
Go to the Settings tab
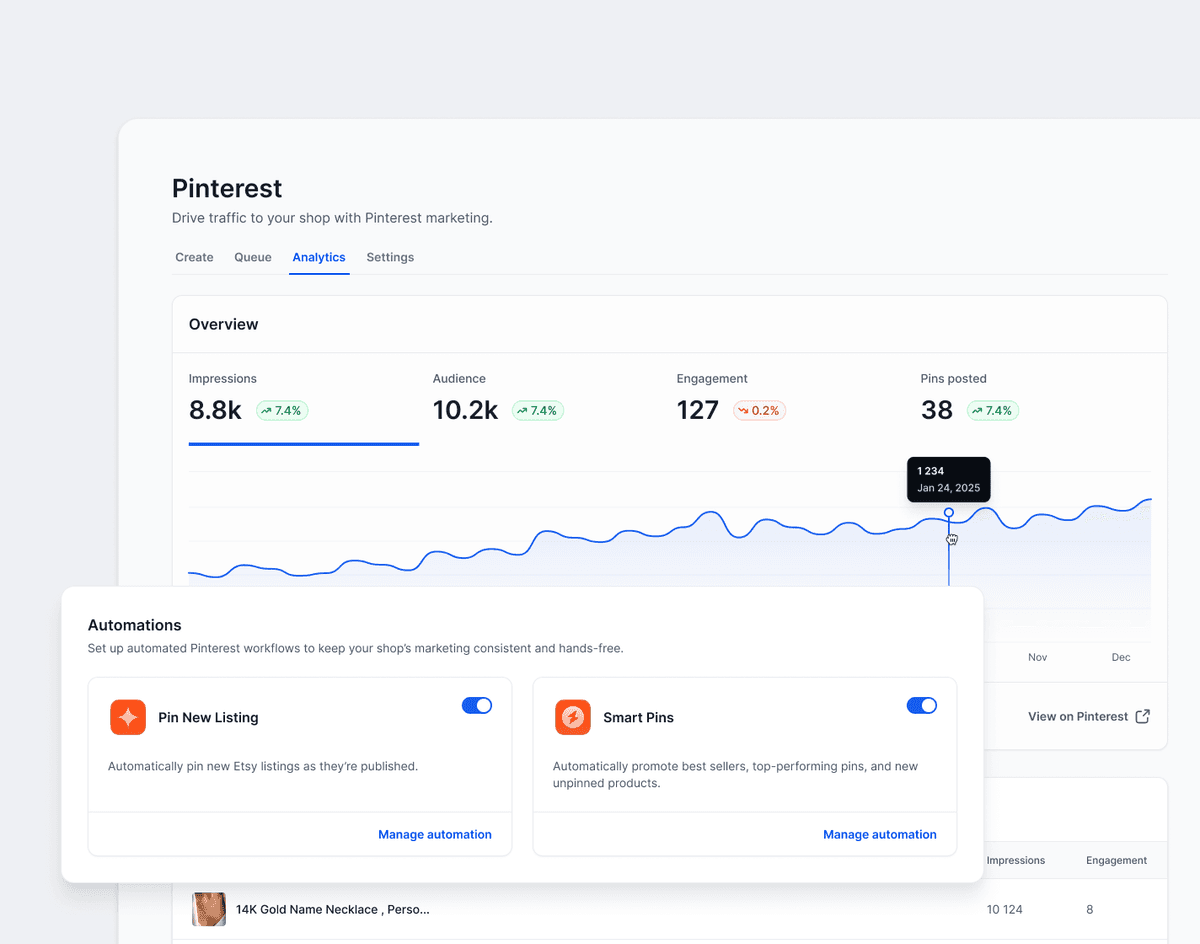click(x=390, y=257)
